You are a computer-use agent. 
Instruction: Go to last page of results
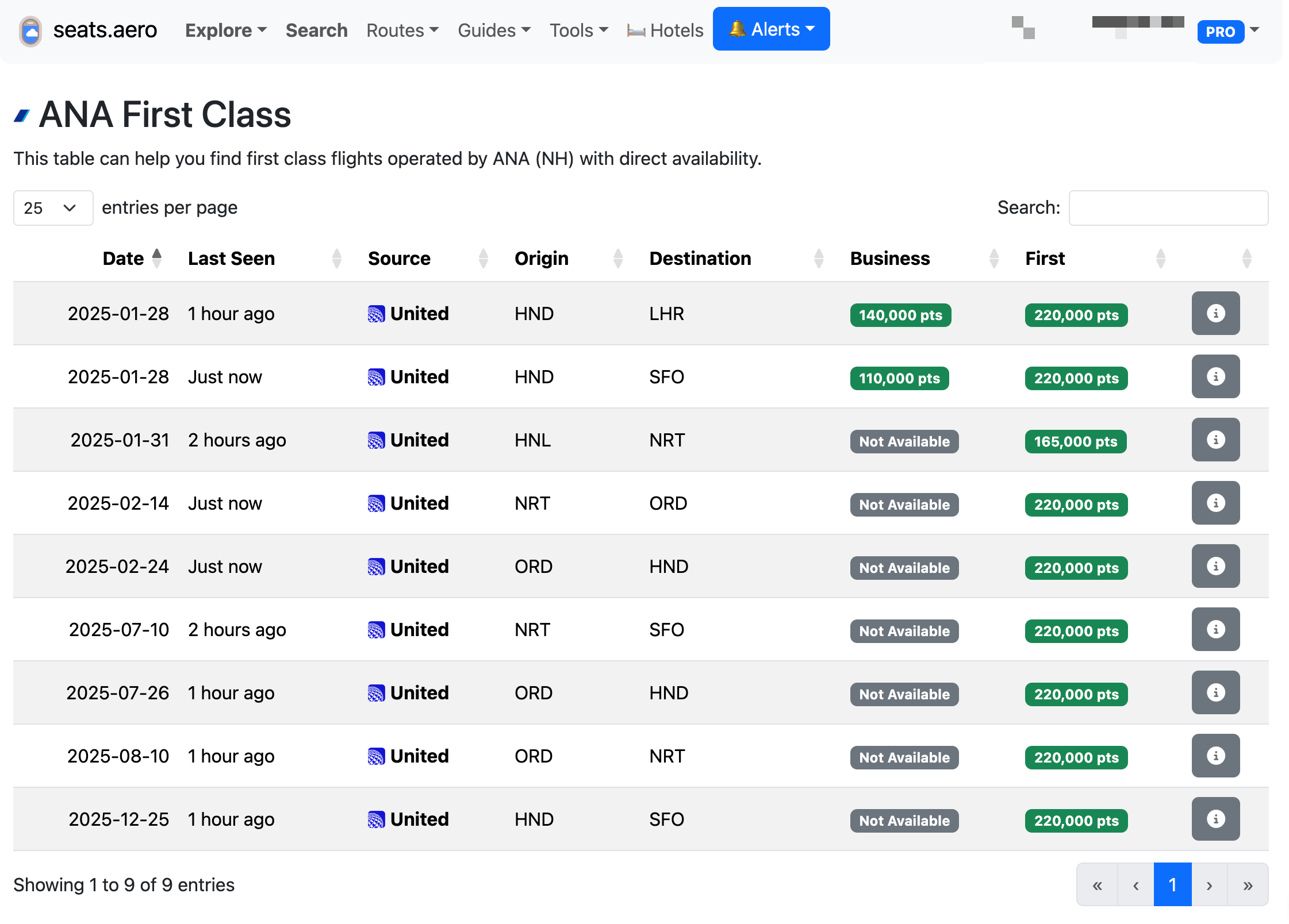1248,885
